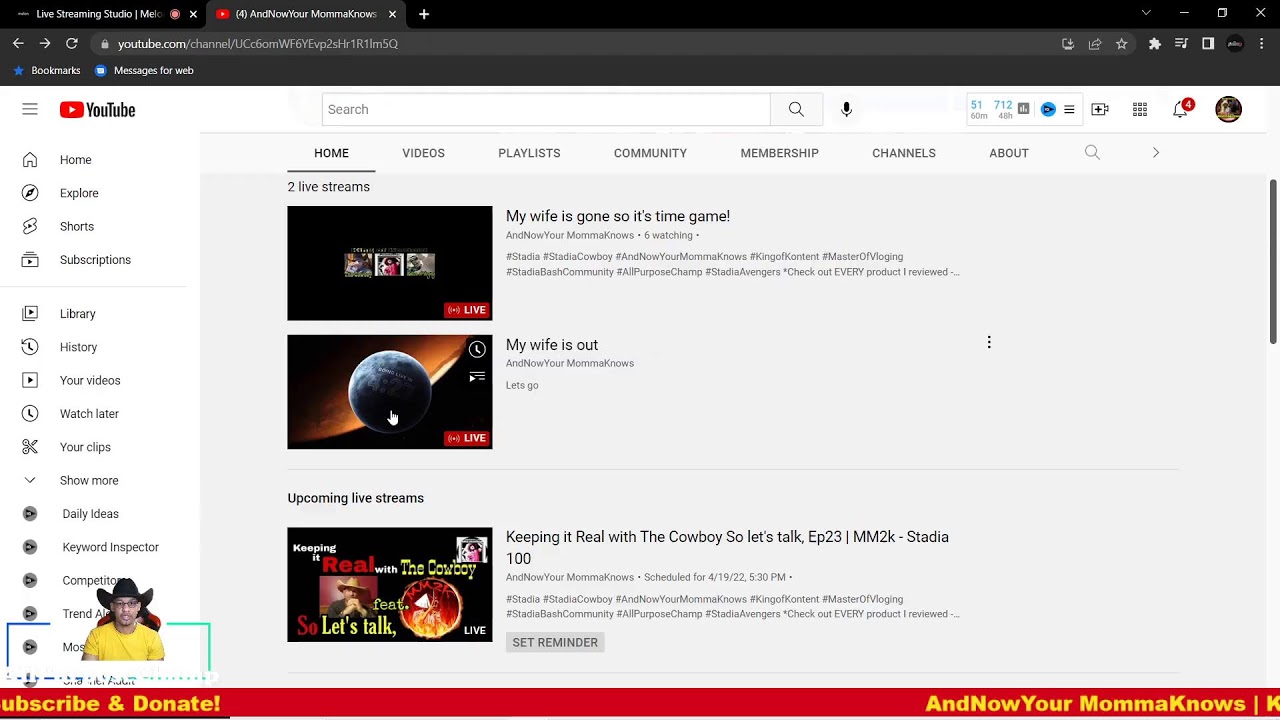
Task: Open thumbnail of planet live stream
Action: (390, 392)
